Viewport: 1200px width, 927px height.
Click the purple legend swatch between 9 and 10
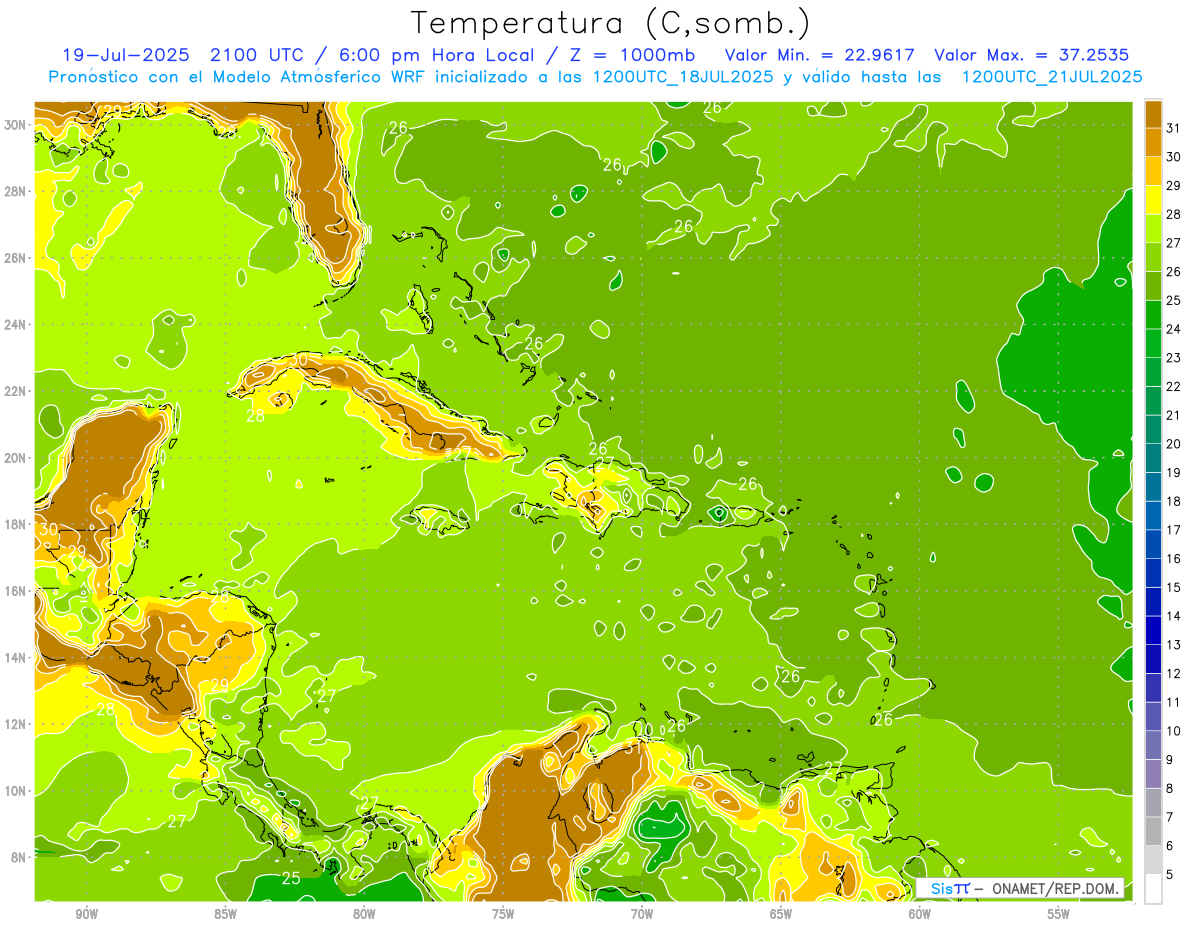[x=1153, y=746]
